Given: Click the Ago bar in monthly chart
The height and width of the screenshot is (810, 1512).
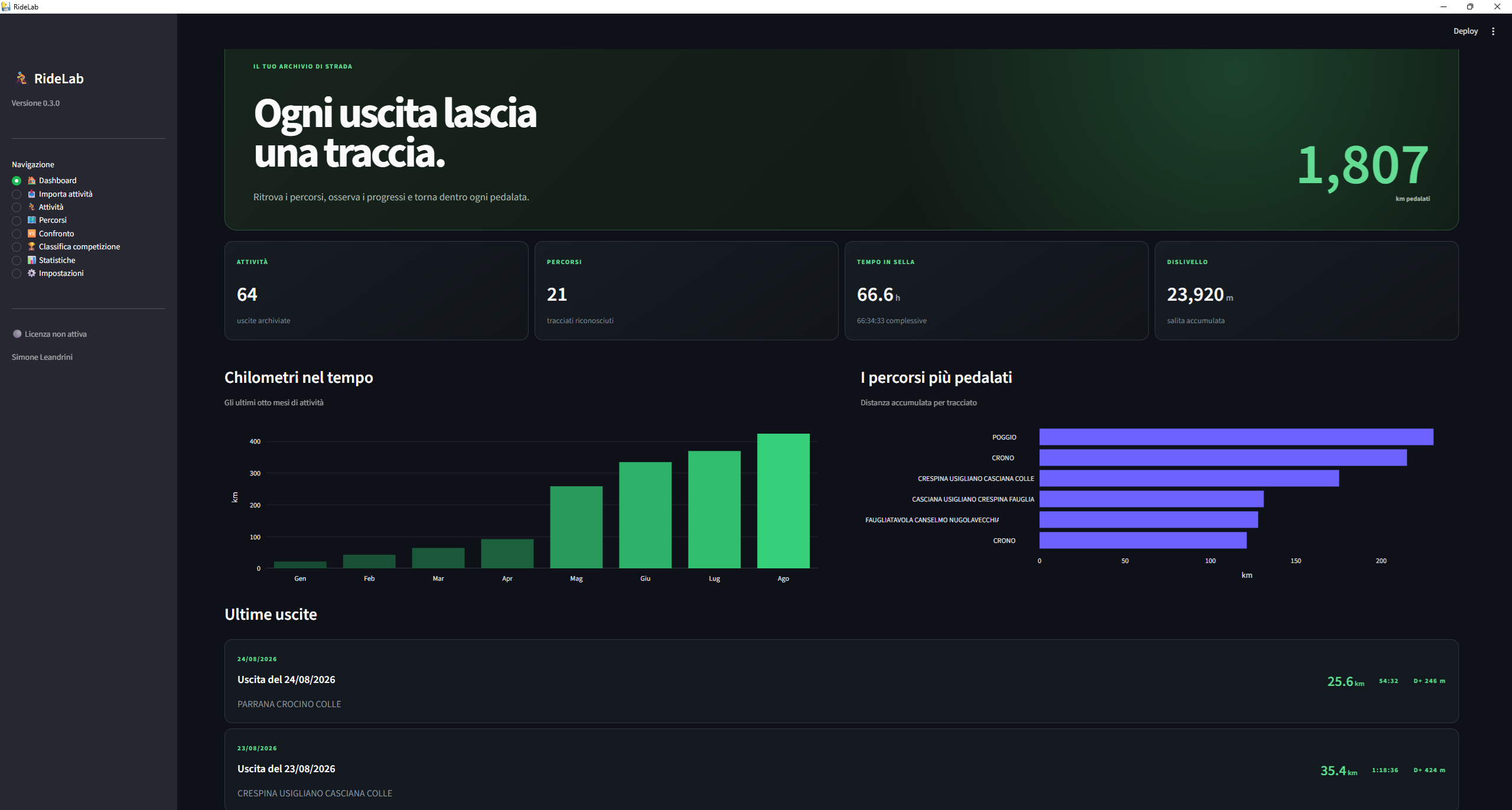Looking at the screenshot, I should [x=783, y=501].
